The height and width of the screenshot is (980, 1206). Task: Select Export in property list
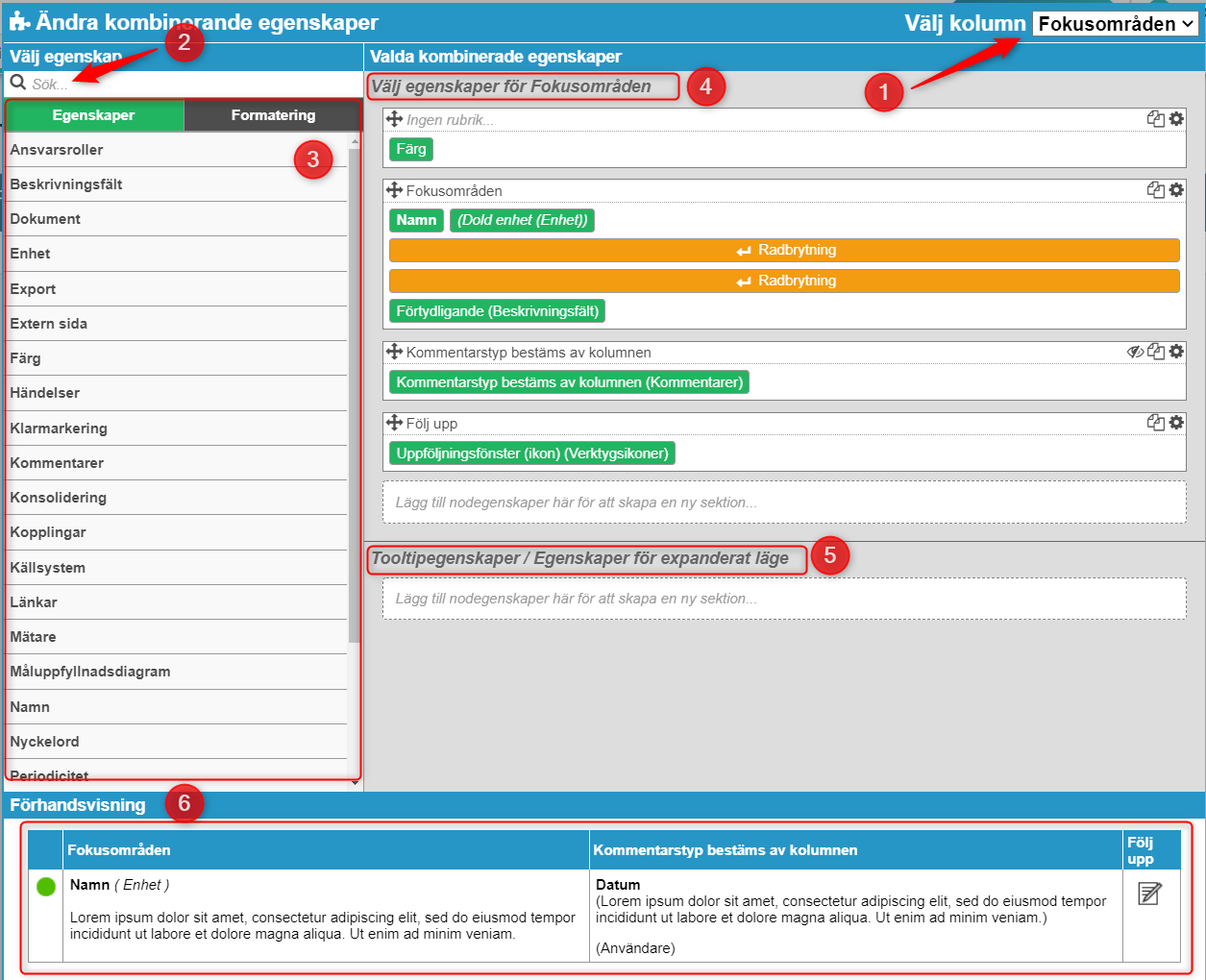click(x=177, y=289)
